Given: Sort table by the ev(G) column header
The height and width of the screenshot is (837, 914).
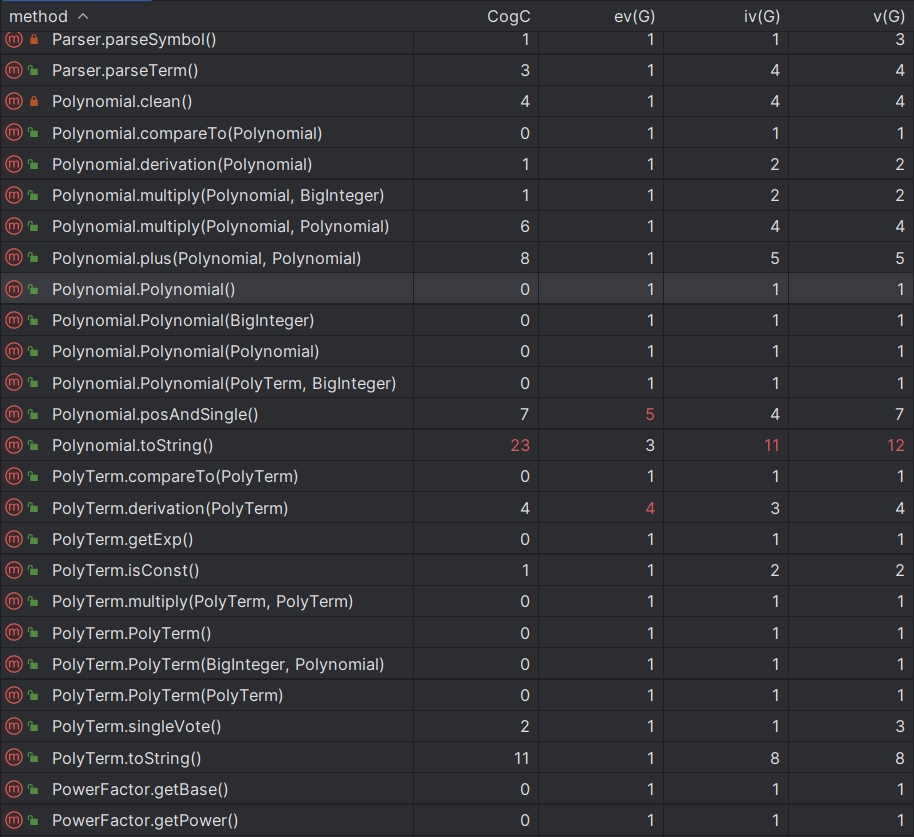Looking at the screenshot, I should (634, 16).
